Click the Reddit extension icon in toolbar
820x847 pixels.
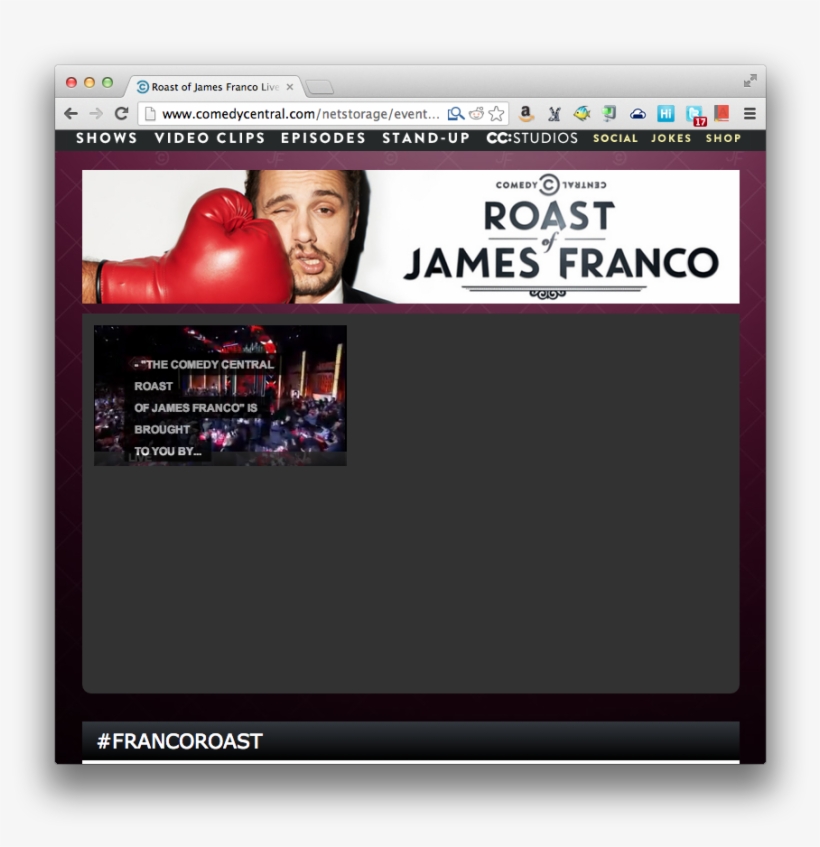click(476, 113)
